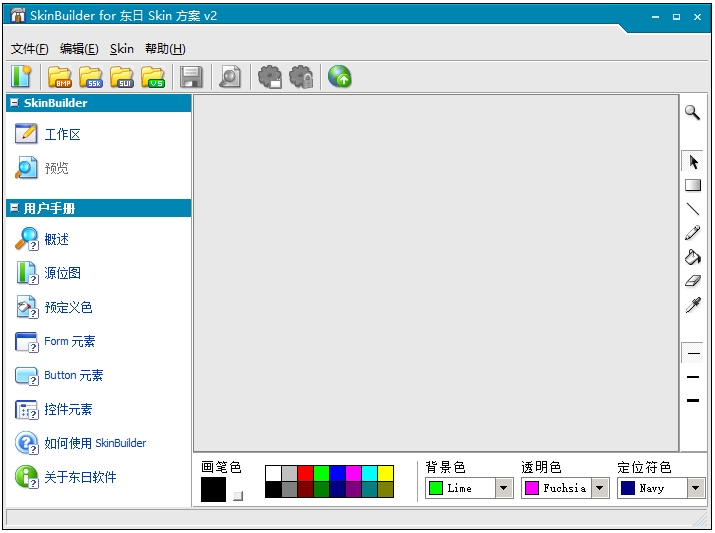Pick the light gray palette swatch
The image size is (715, 533).
pyautogui.click(x=289, y=473)
